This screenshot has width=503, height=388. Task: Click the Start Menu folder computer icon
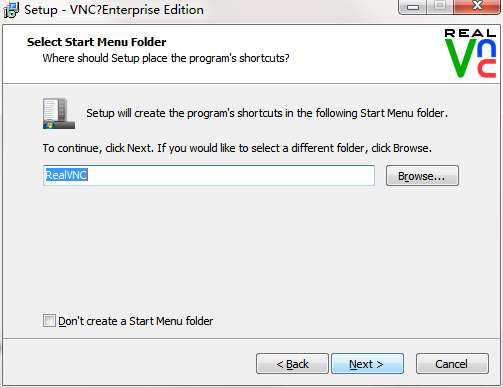59,113
